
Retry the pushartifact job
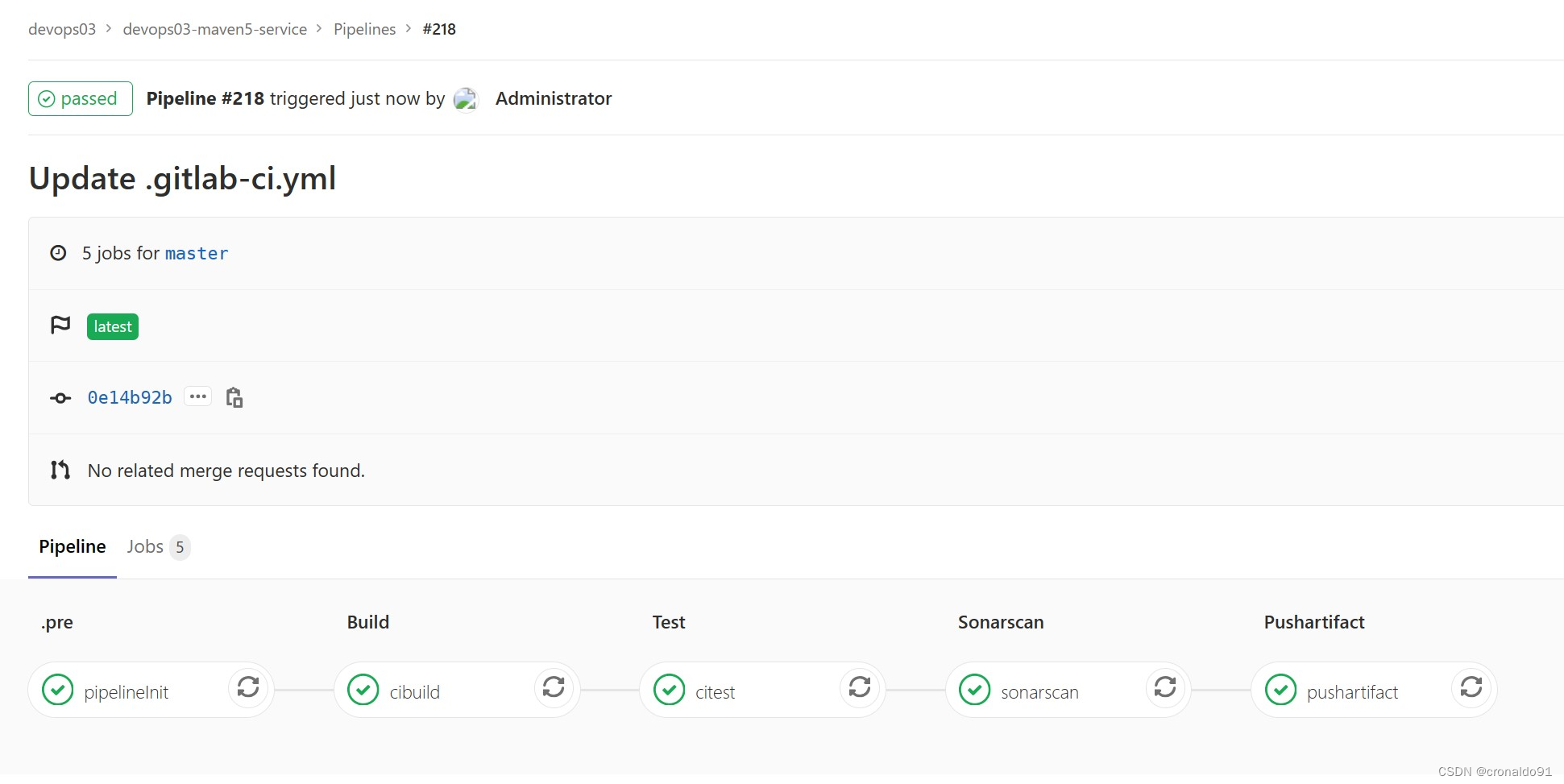coord(1471,689)
